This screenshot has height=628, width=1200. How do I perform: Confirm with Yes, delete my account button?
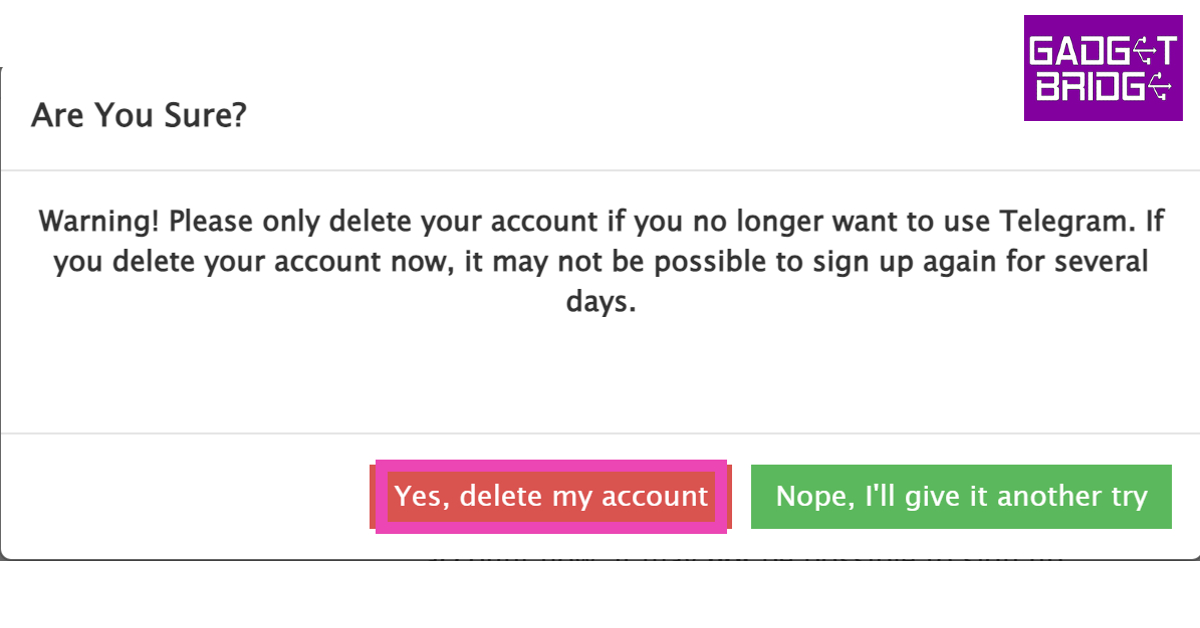[x=551, y=496]
